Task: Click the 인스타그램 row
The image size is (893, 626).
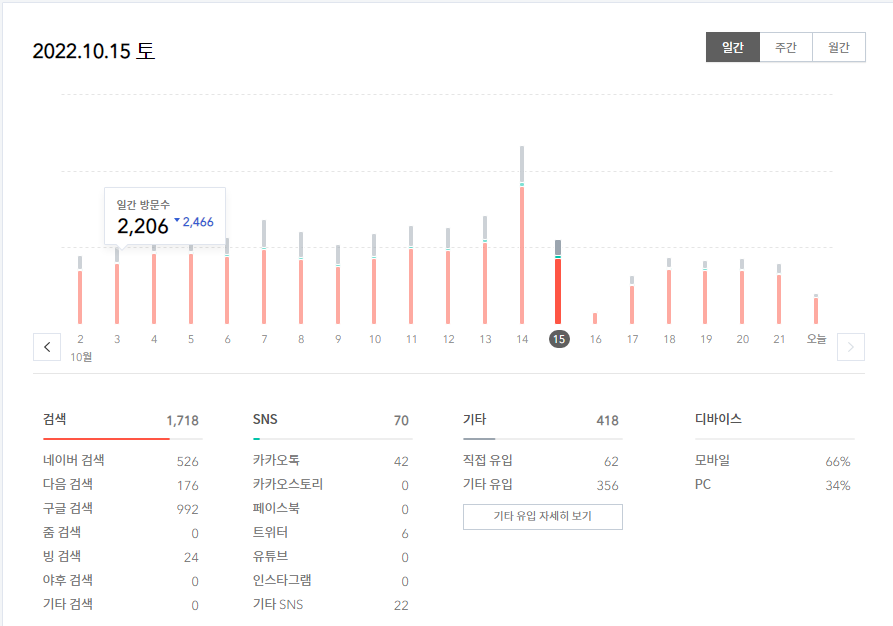Action: (x=331, y=580)
